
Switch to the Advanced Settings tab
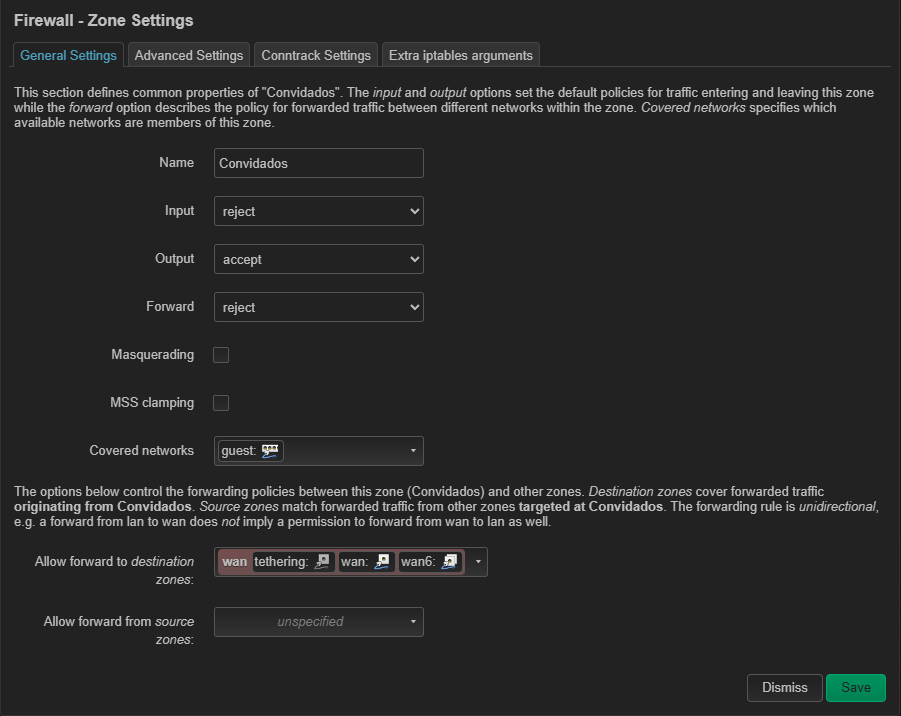click(x=189, y=55)
